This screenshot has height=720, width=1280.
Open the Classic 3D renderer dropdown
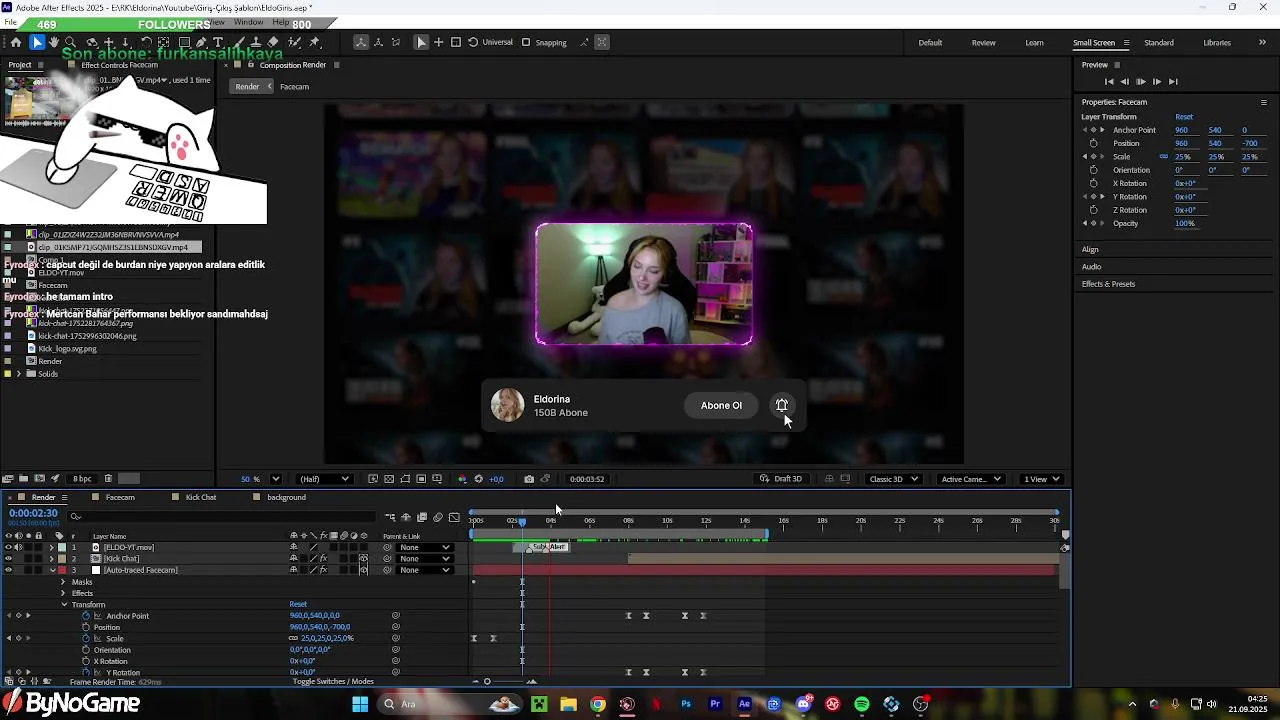coord(892,479)
